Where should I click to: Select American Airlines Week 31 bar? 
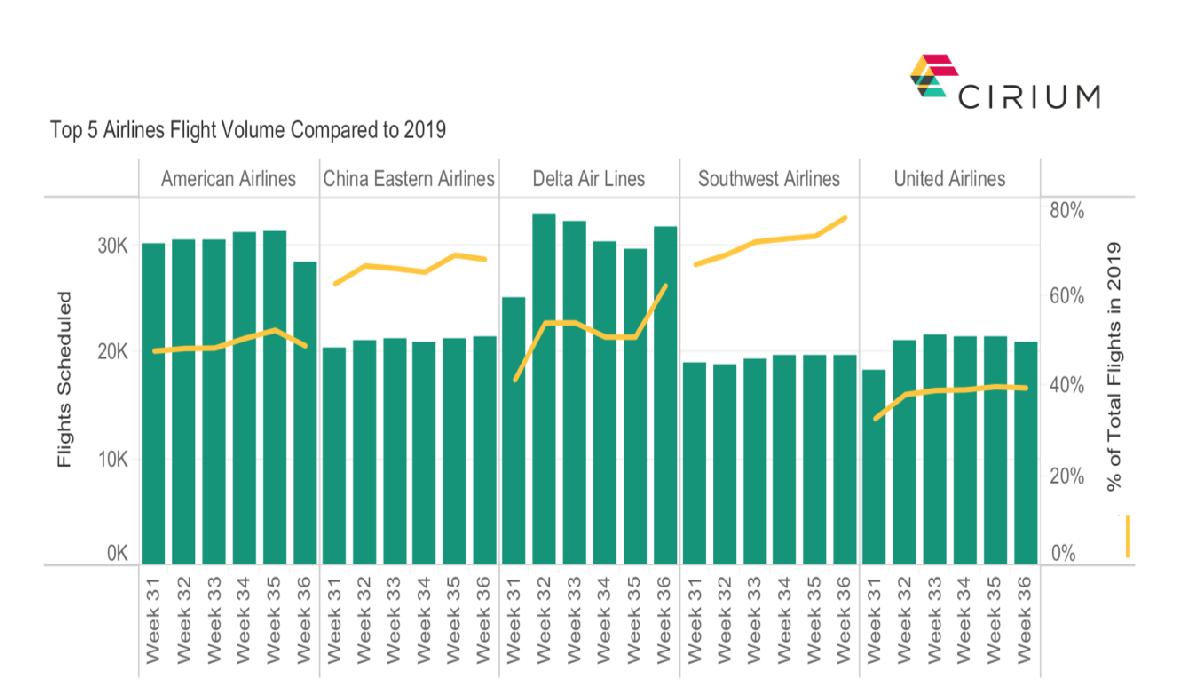(x=153, y=403)
